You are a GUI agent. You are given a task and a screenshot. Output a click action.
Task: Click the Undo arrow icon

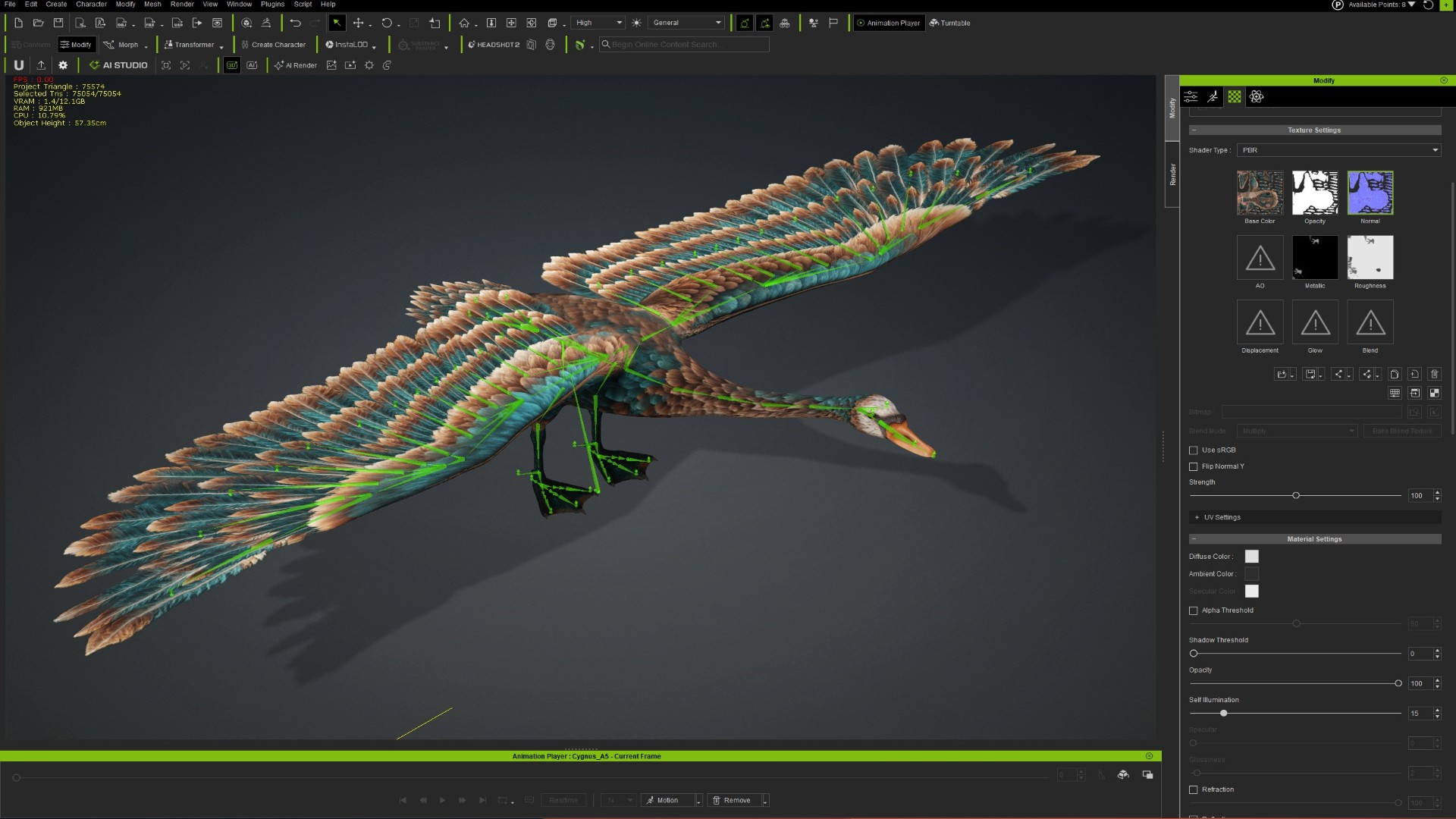click(x=295, y=23)
